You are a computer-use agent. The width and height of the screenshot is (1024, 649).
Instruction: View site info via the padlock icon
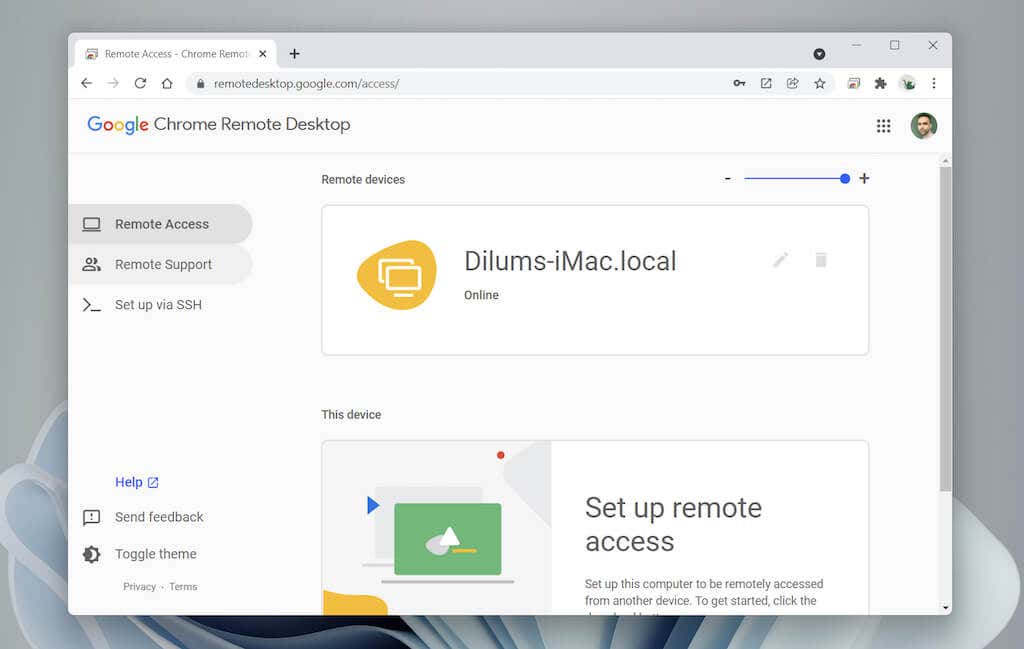click(x=200, y=83)
